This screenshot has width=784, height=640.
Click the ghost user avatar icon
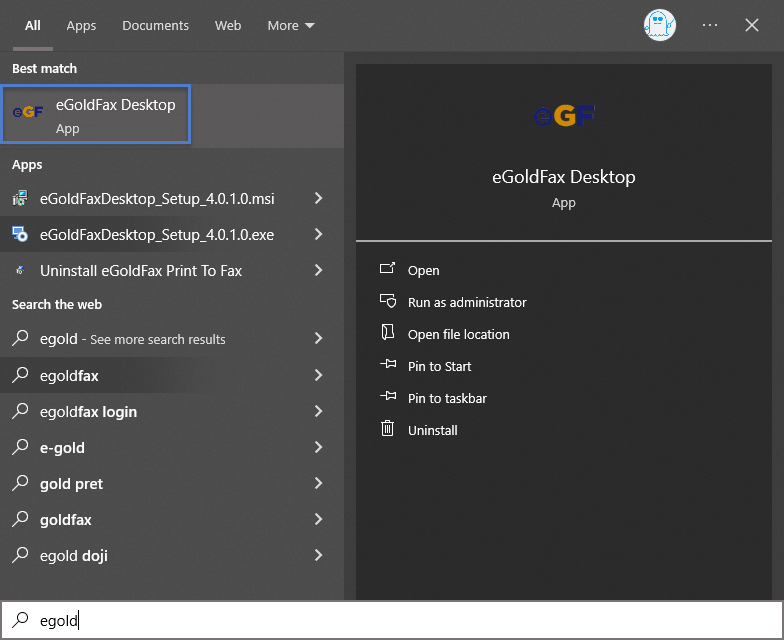pos(660,25)
